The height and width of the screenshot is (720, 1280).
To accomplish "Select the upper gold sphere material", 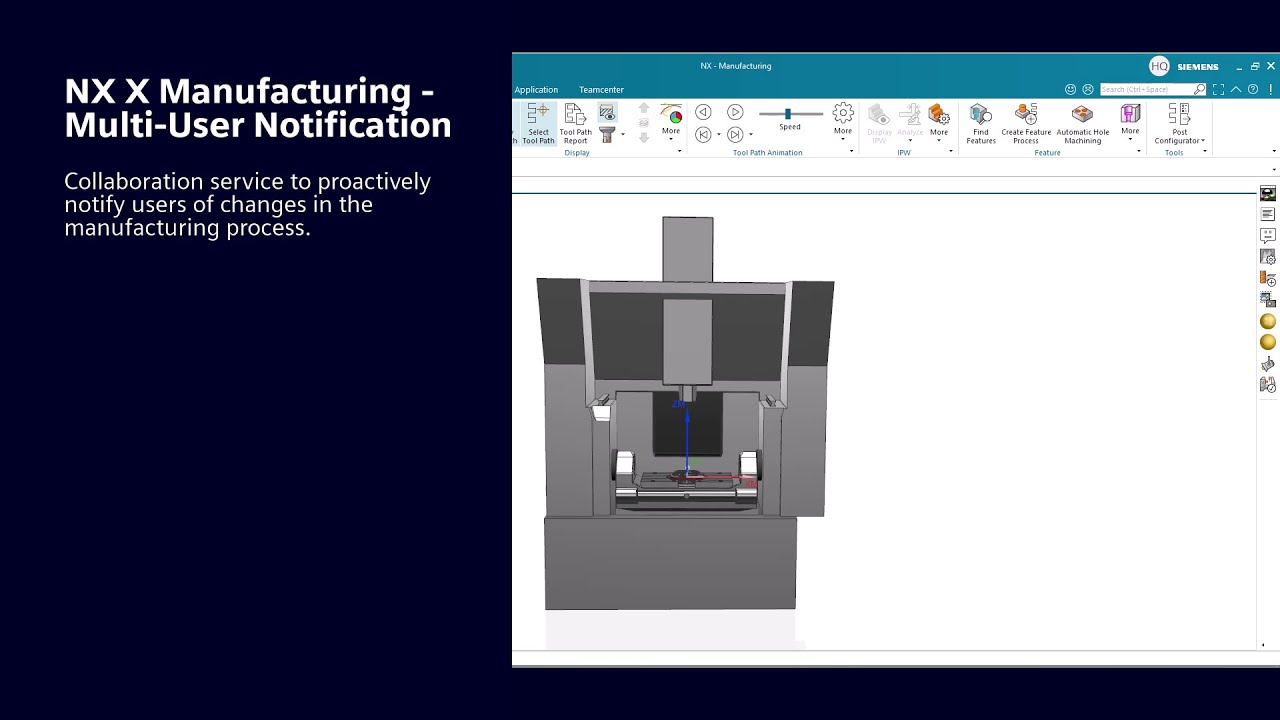I will pos(1268,321).
